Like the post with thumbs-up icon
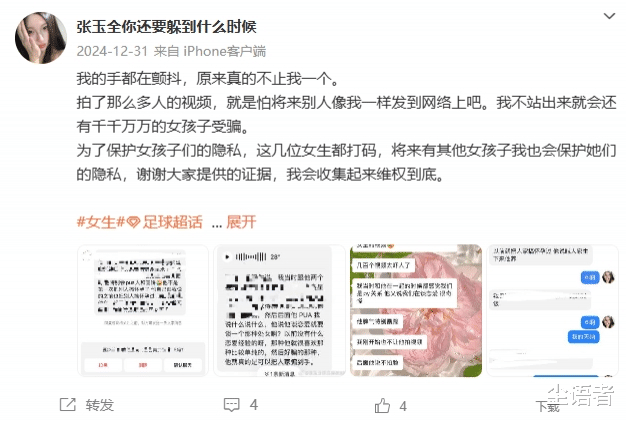Viewport: 626px width, 421px height. [382, 405]
